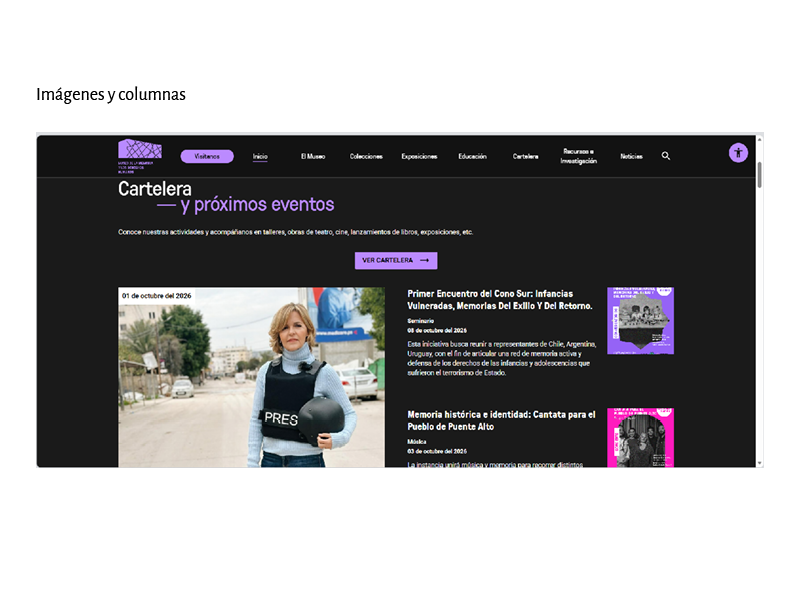Open the search magnifier icon
Viewport: 800px width, 600px height.
(x=666, y=156)
